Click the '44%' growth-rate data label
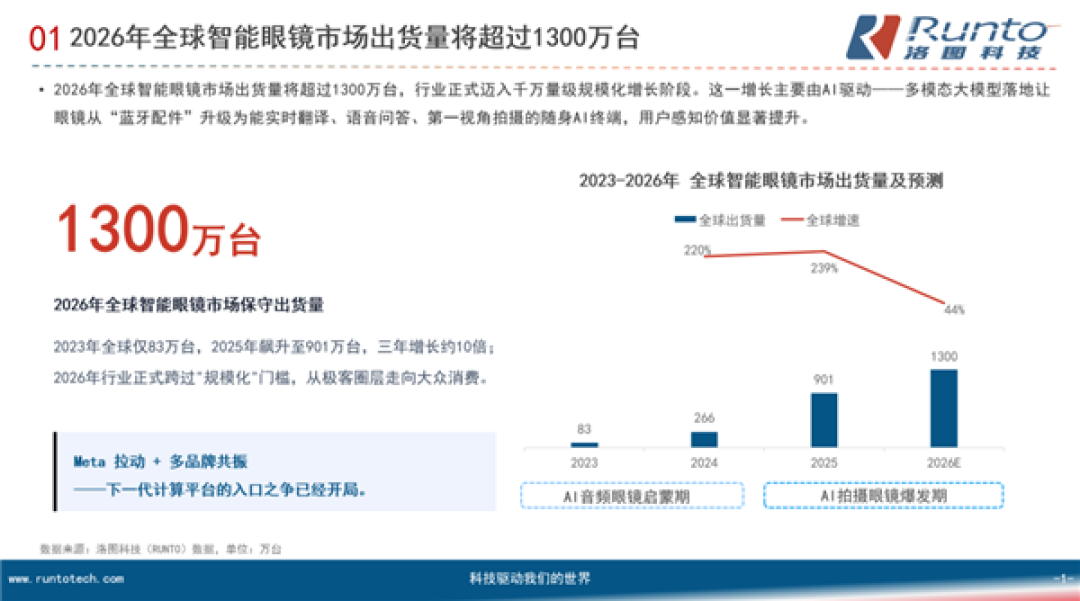 954,310
